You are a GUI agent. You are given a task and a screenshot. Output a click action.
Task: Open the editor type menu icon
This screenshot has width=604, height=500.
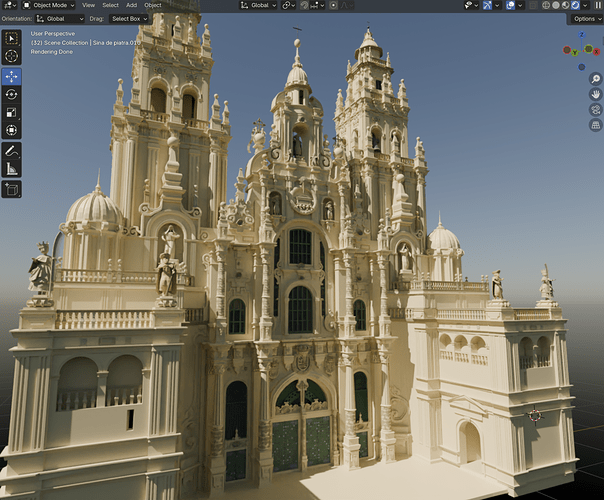9,5
